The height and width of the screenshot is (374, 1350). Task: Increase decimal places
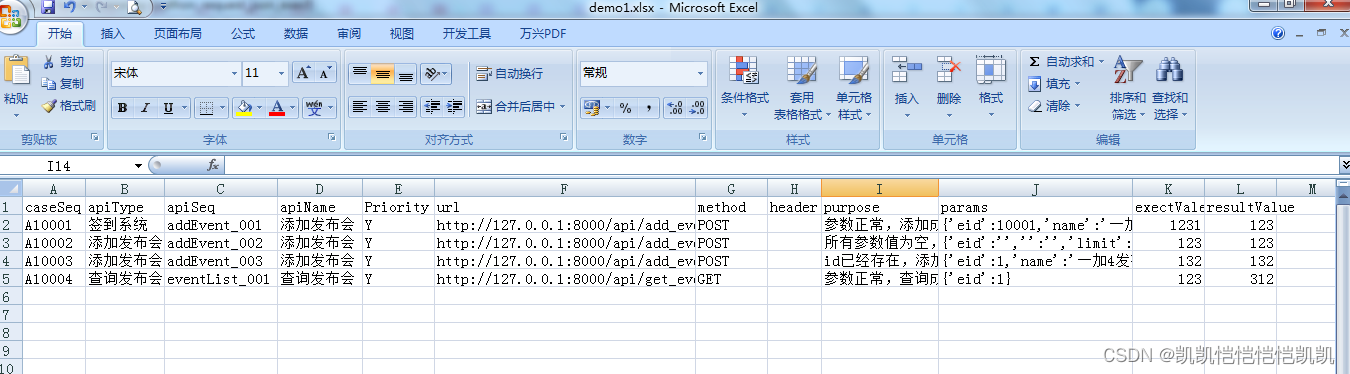coord(674,108)
